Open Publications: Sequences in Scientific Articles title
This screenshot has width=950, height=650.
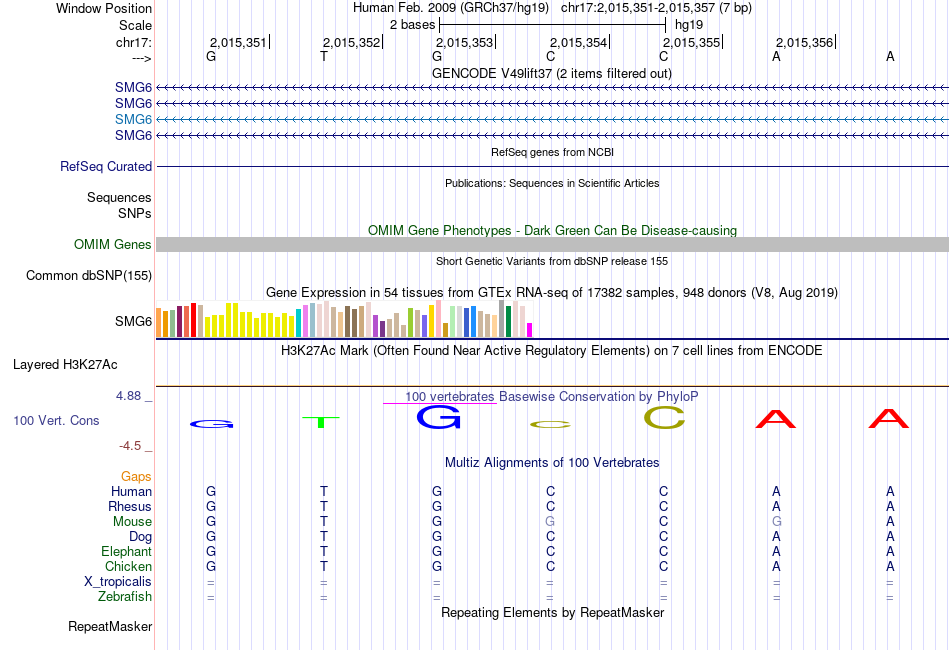[x=552, y=183]
